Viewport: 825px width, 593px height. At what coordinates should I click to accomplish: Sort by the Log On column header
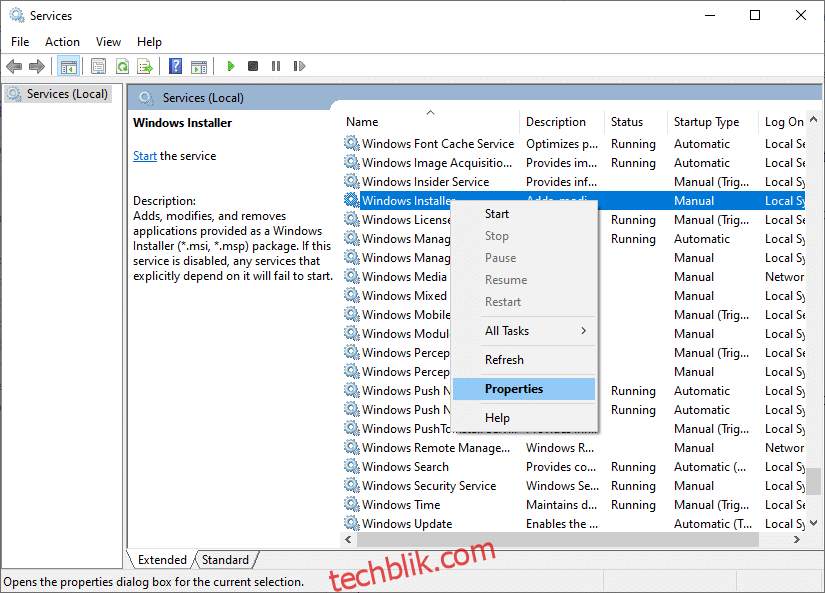pyautogui.click(x=784, y=122)
